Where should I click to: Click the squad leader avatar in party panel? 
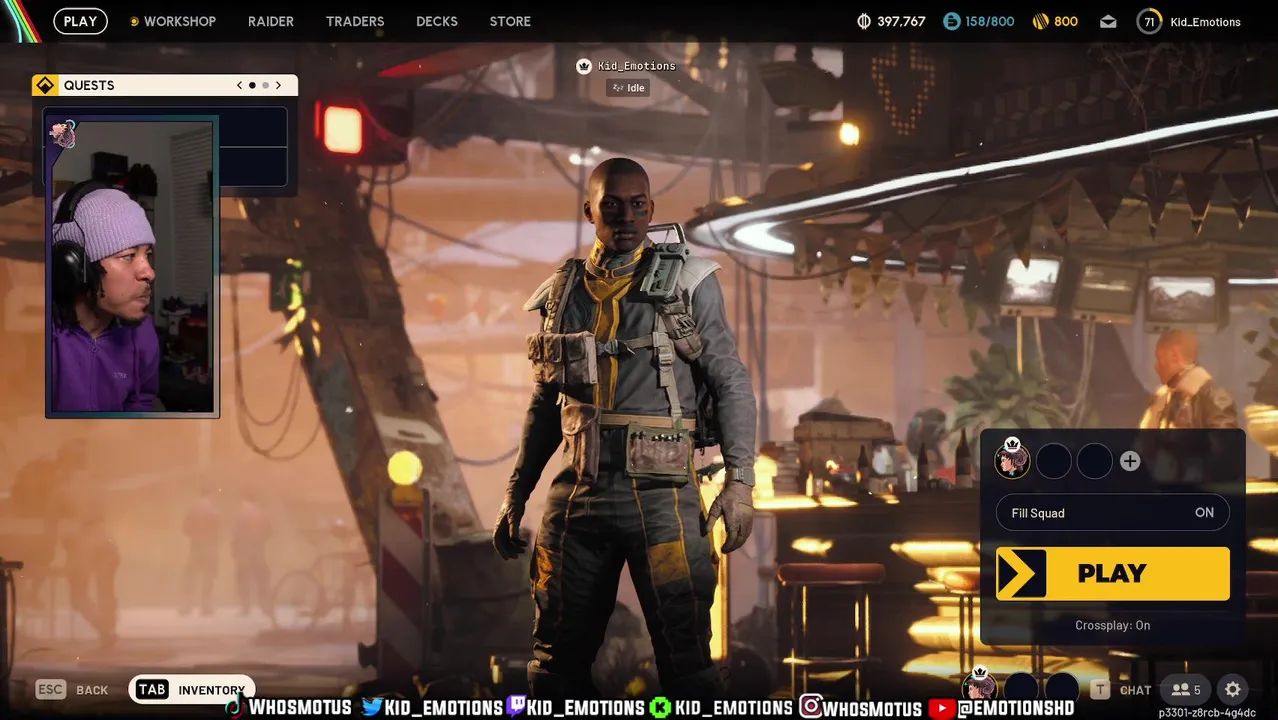coord(1012,459)
